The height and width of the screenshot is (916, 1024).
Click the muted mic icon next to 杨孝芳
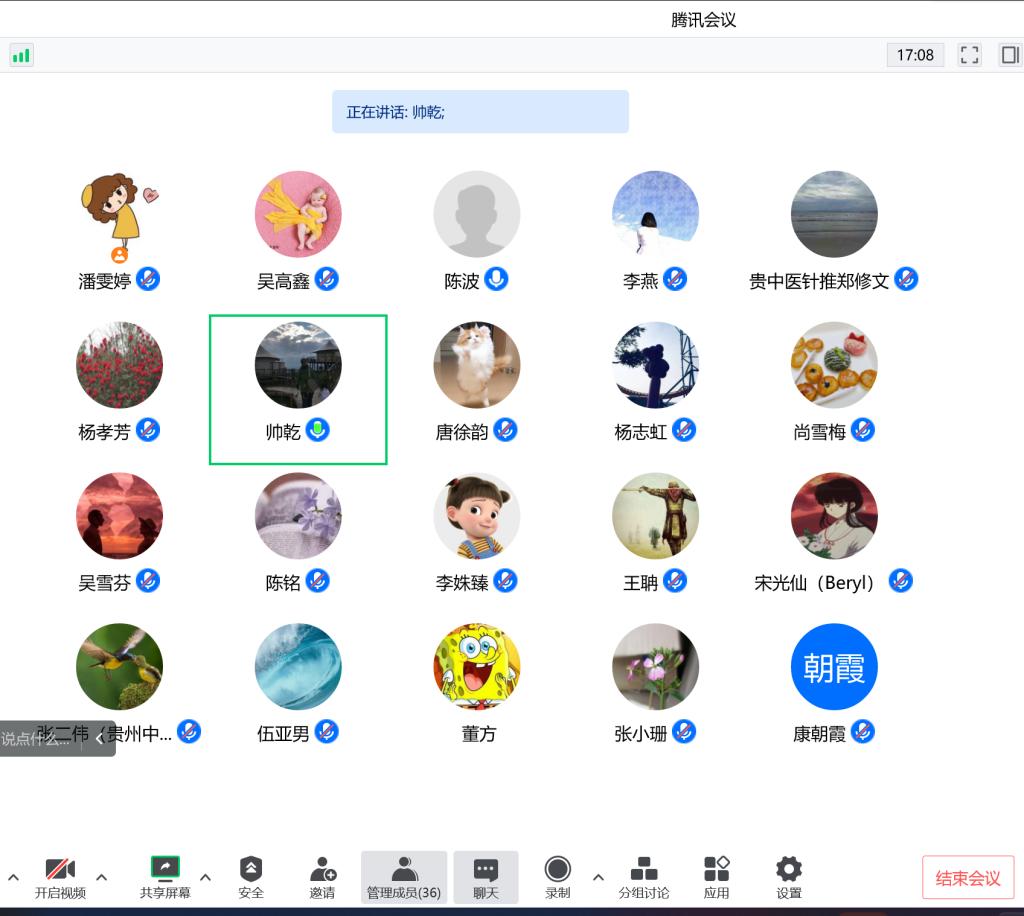tap(148, 430)
